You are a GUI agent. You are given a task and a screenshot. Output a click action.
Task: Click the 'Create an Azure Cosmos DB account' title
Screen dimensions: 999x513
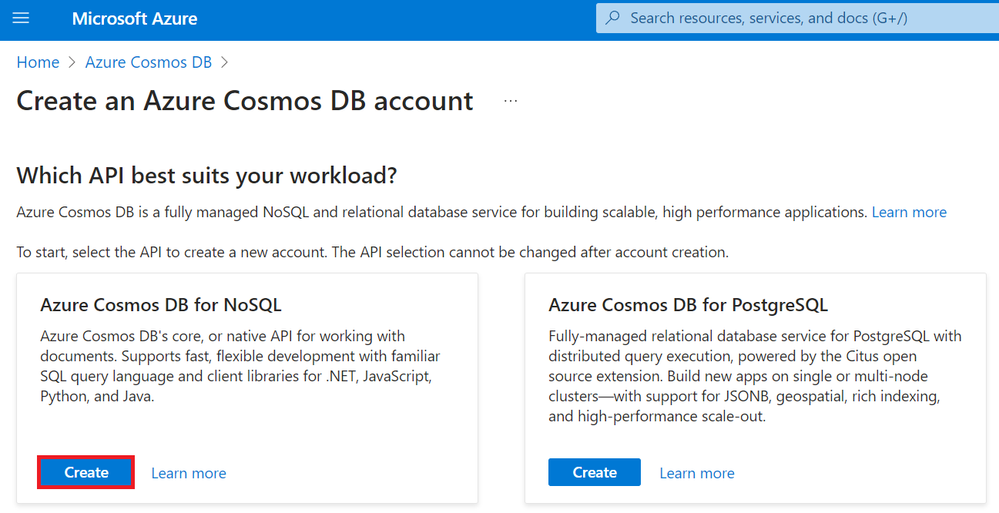pyautogui.click(x=245, y=101)
